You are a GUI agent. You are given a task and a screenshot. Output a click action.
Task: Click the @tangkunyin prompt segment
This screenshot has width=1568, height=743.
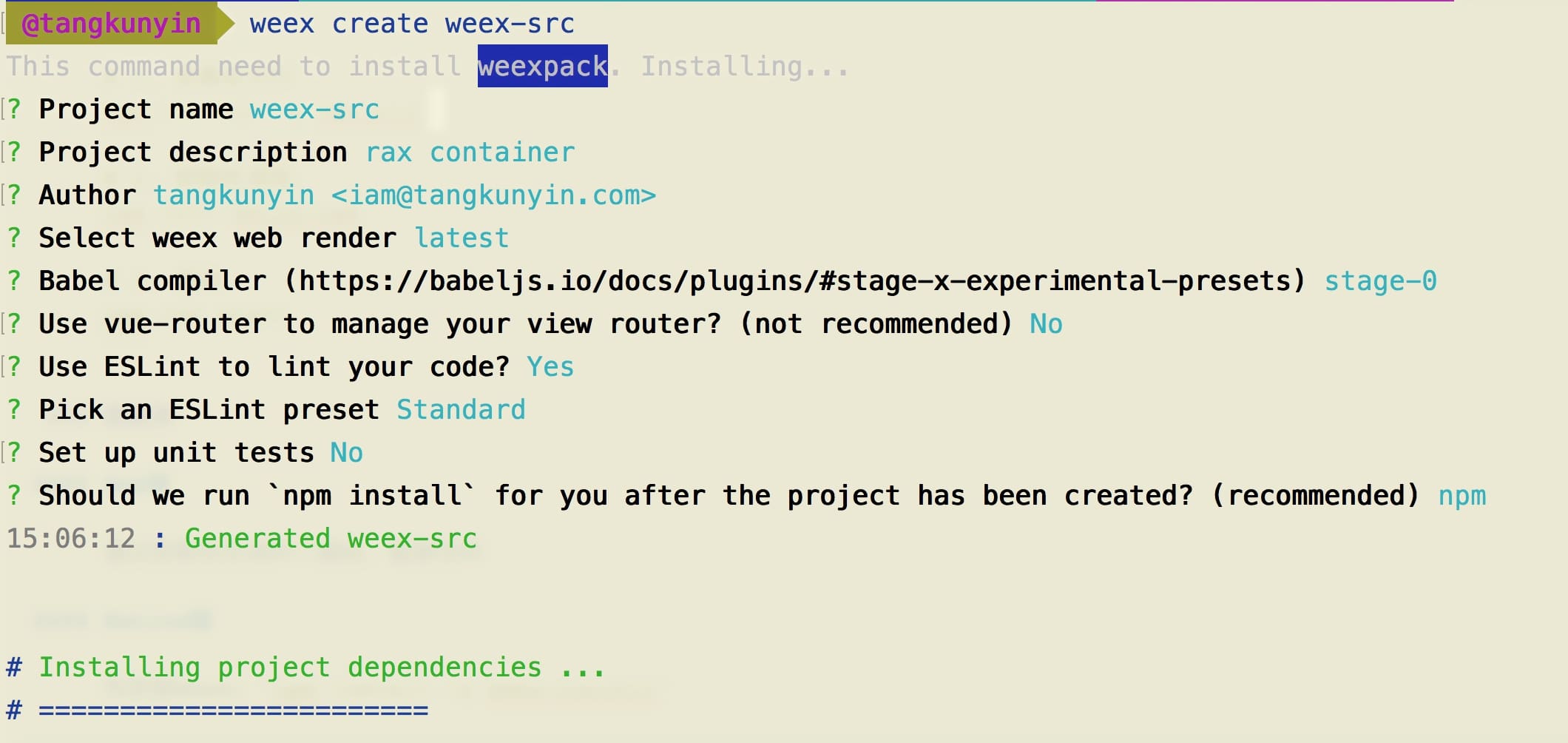pyautogui.click(x=111, y=24)
